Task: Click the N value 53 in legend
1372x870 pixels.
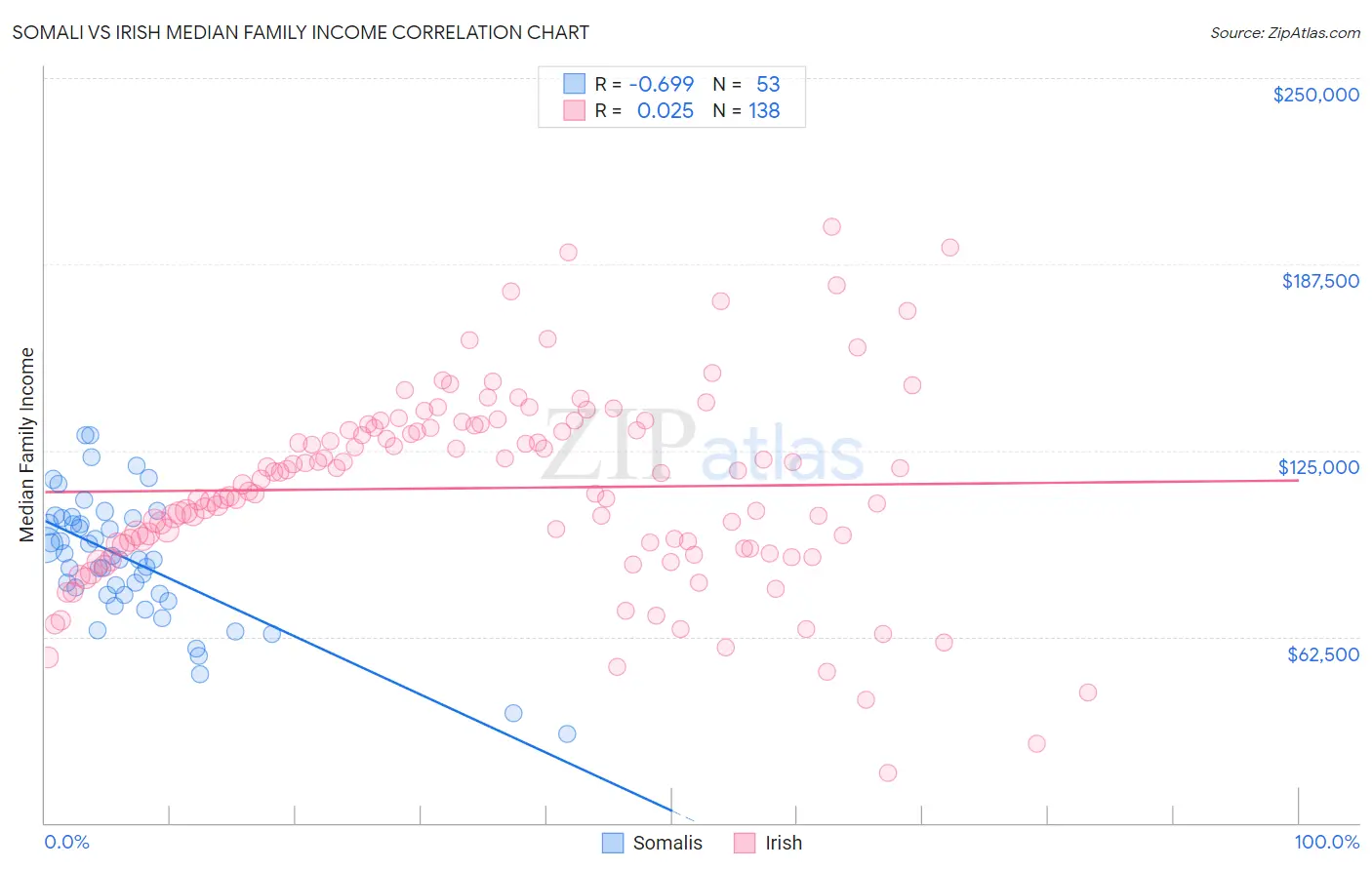Action: [768, 84]
